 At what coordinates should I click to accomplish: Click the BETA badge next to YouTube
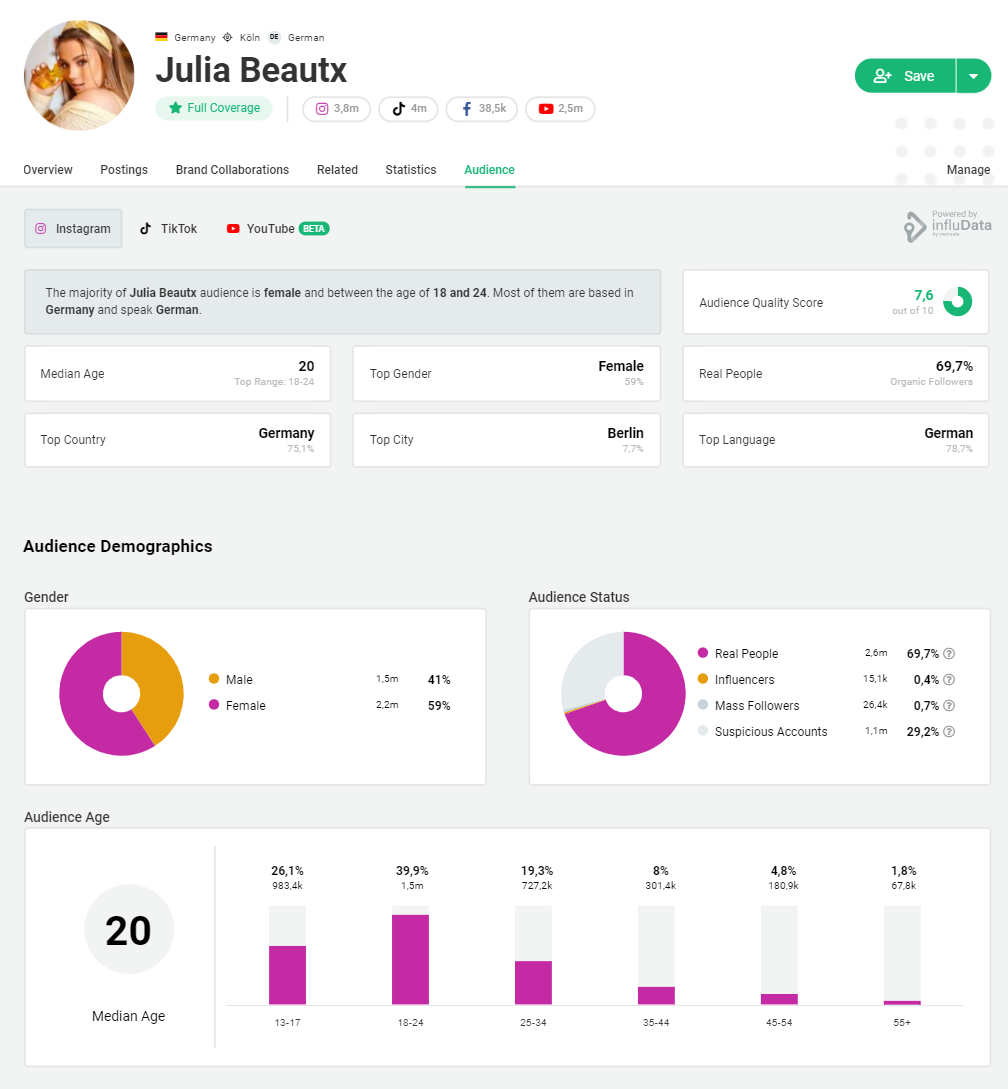[314, 228]
